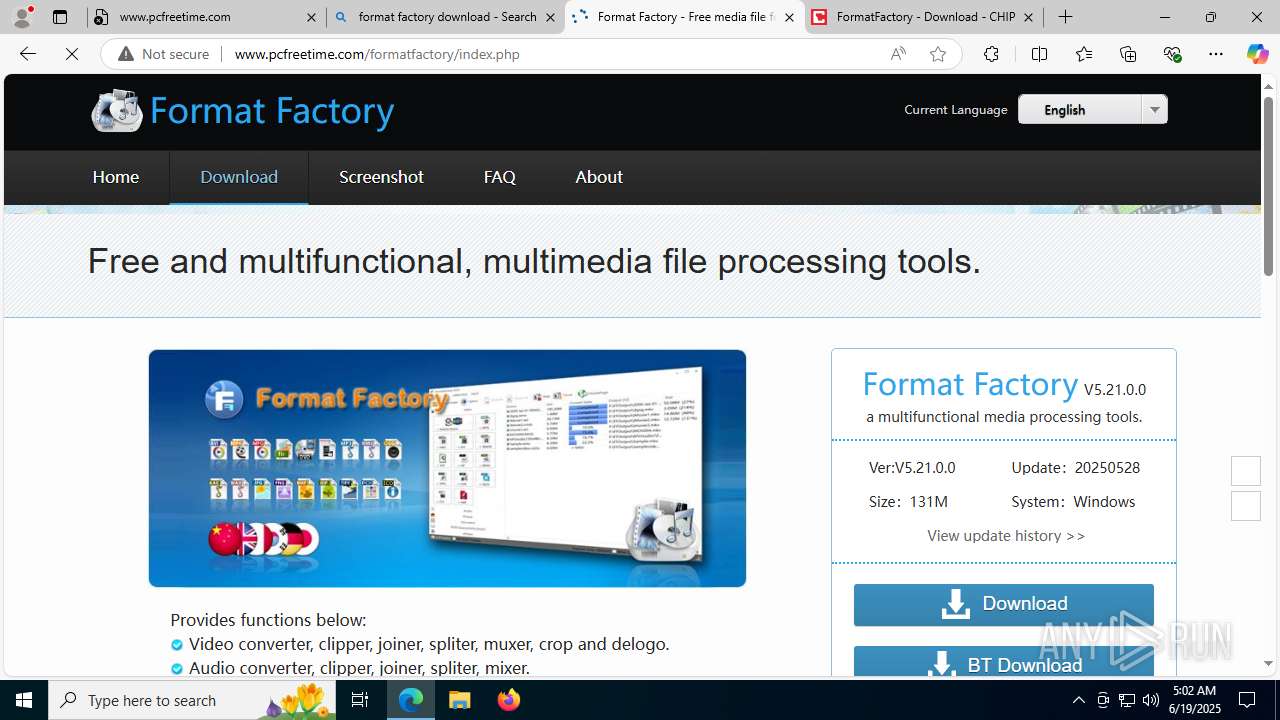Screen dimensions: 1280x720
Task: Close the FormatFactory CHIP tab
Action: pos(1028,17)
